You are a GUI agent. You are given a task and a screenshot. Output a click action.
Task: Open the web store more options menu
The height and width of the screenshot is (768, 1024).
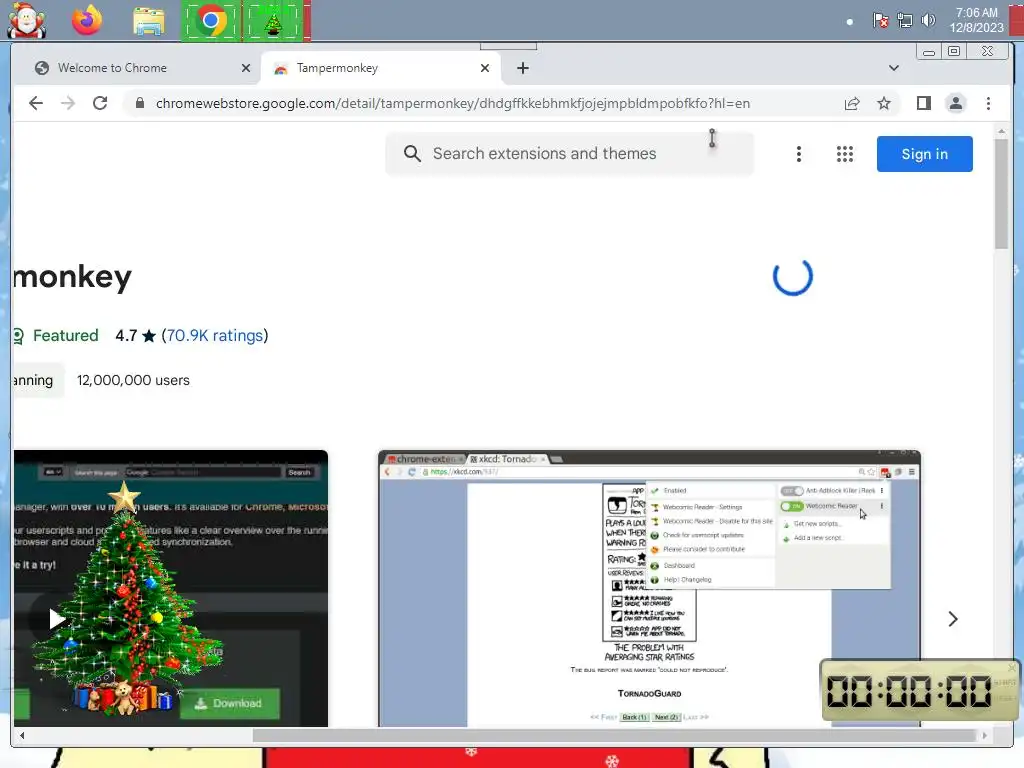799,154
